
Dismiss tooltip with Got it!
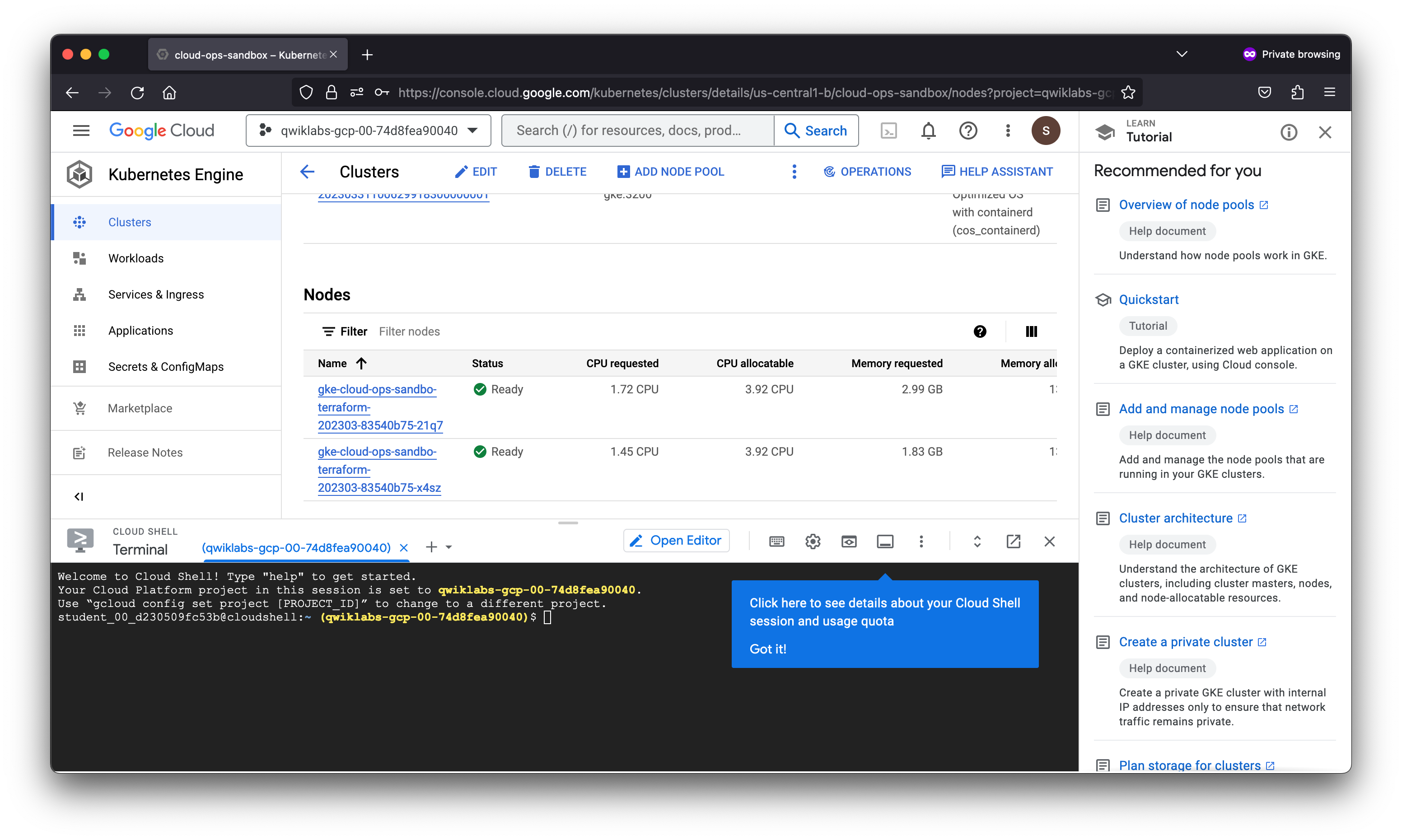pyautogui.click(x=767, y=649)
